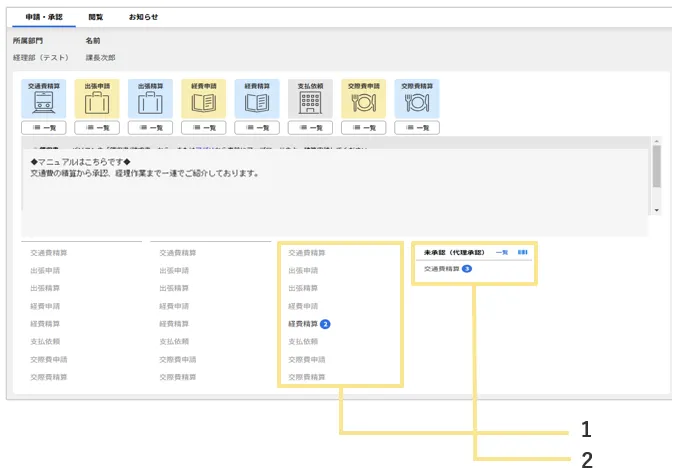The image size is (673, 475).
Task: Select the yellow 交際費申請 dining icon
Action: coord(364,99)
